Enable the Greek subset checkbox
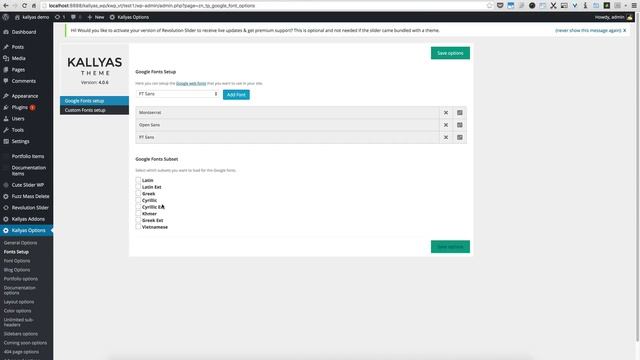The width and height of the screenshot is (640, 360). pos(138,193)
